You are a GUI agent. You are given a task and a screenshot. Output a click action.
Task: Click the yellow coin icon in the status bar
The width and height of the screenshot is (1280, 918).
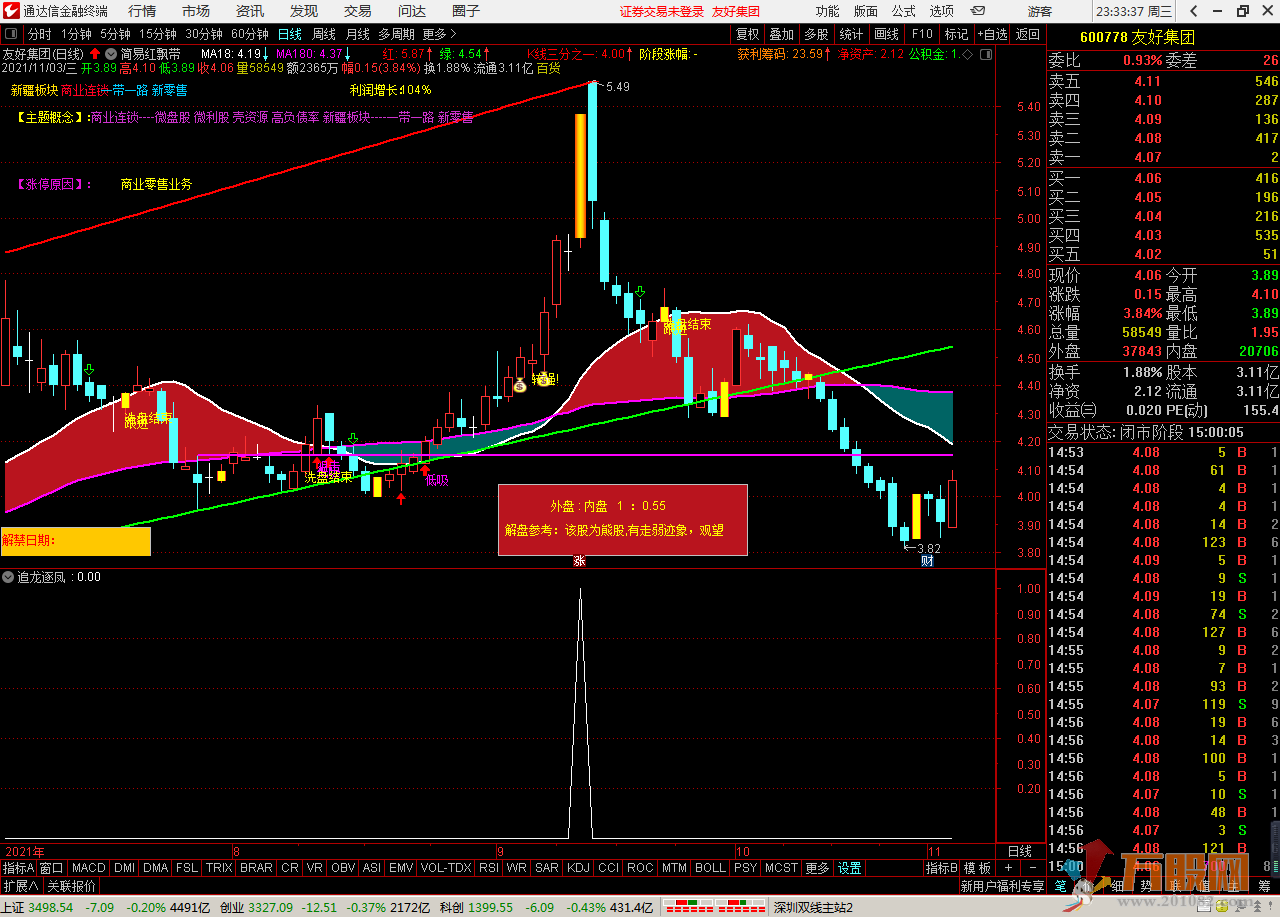point(1221,907)
